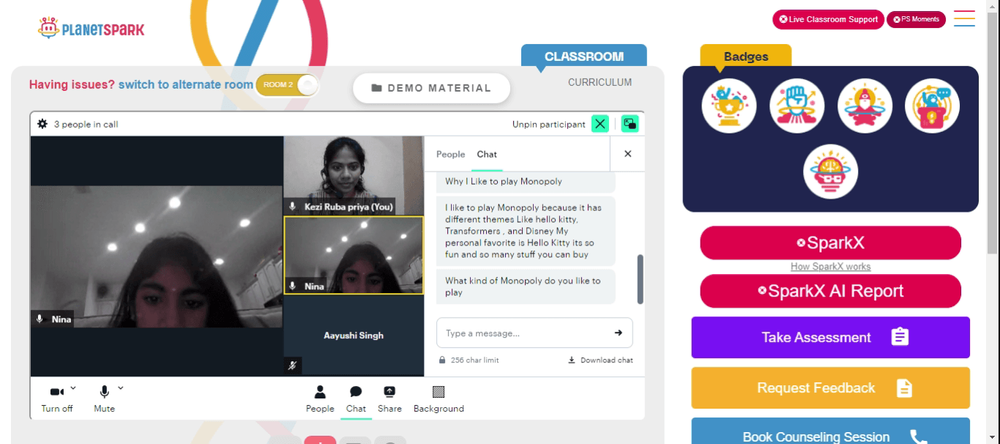This screenshot has height=444, width=1000.
Task: Select the trophy badge
Action: (729, 106)
